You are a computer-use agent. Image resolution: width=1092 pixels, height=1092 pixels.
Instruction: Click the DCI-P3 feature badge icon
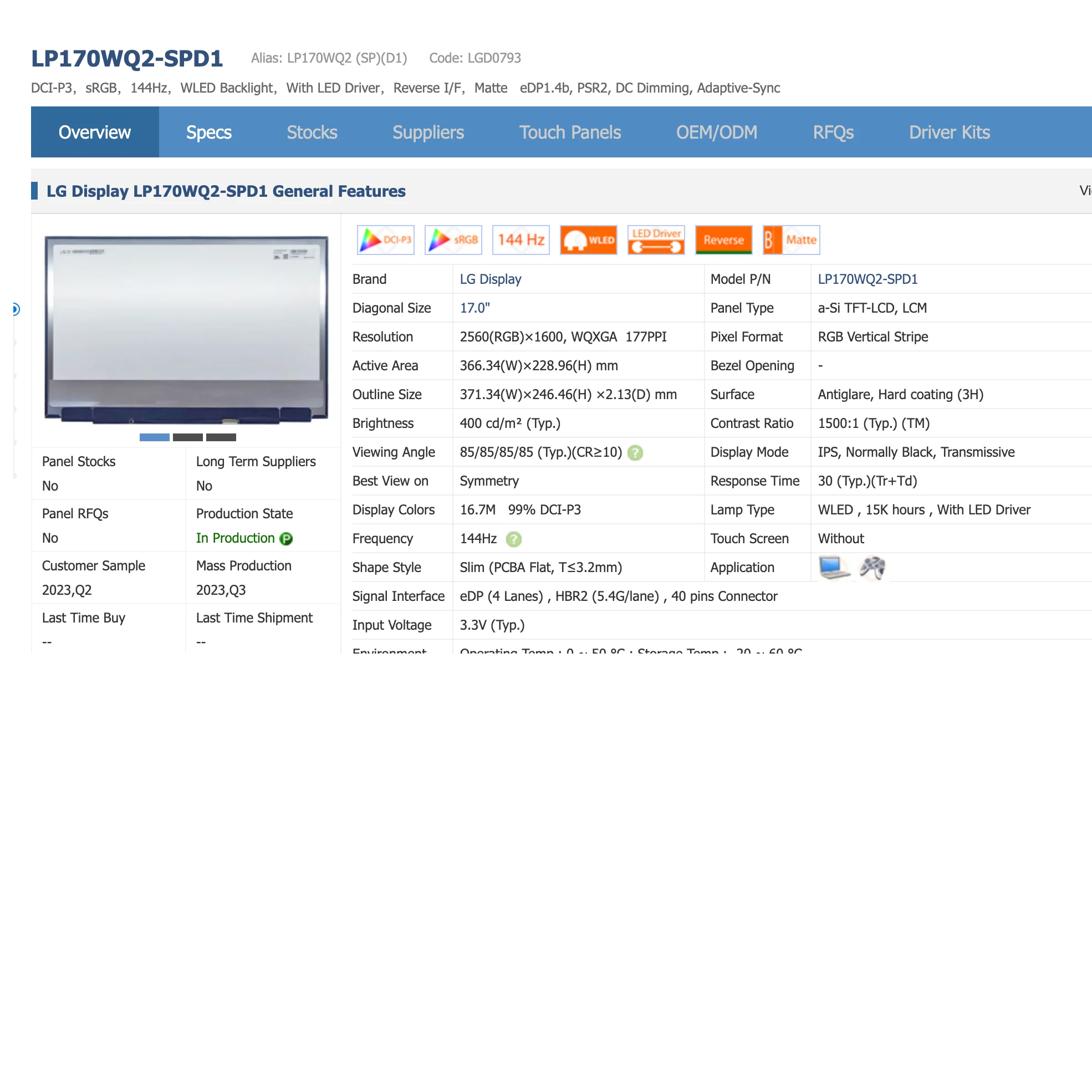click(385, 239)
